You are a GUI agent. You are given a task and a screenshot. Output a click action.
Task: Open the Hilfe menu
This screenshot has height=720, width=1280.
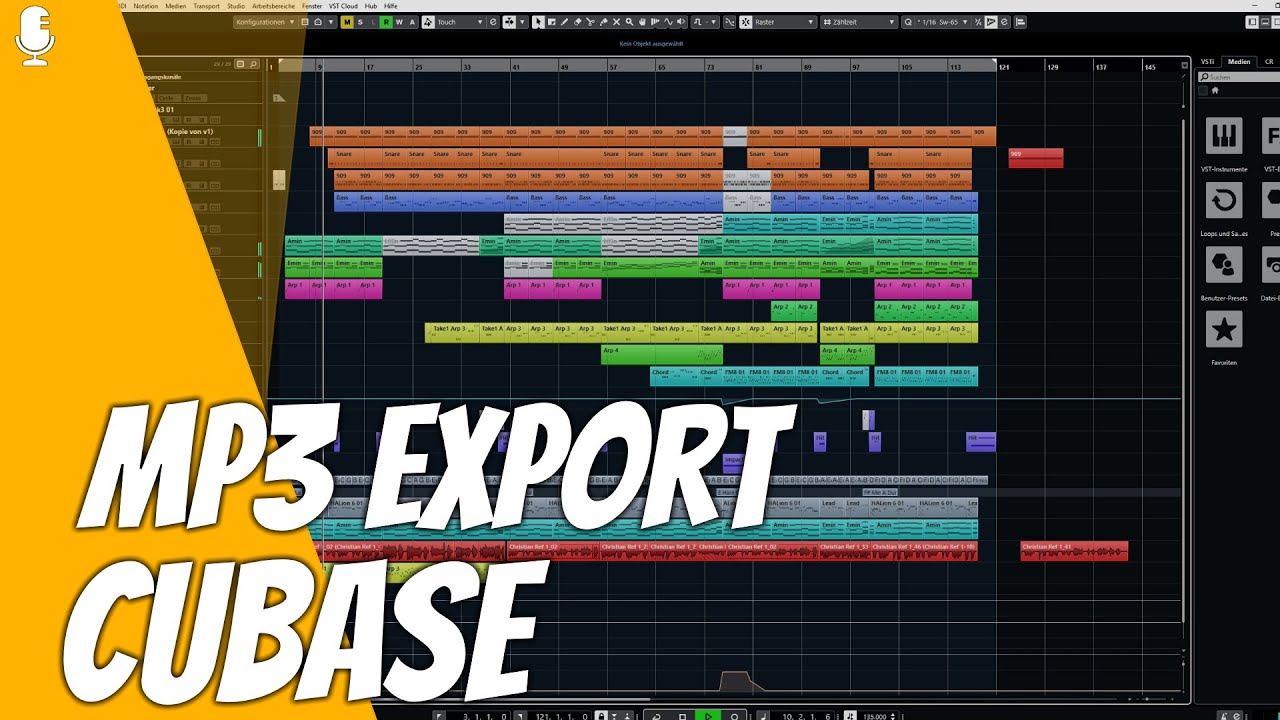click(x=391, y=5)
